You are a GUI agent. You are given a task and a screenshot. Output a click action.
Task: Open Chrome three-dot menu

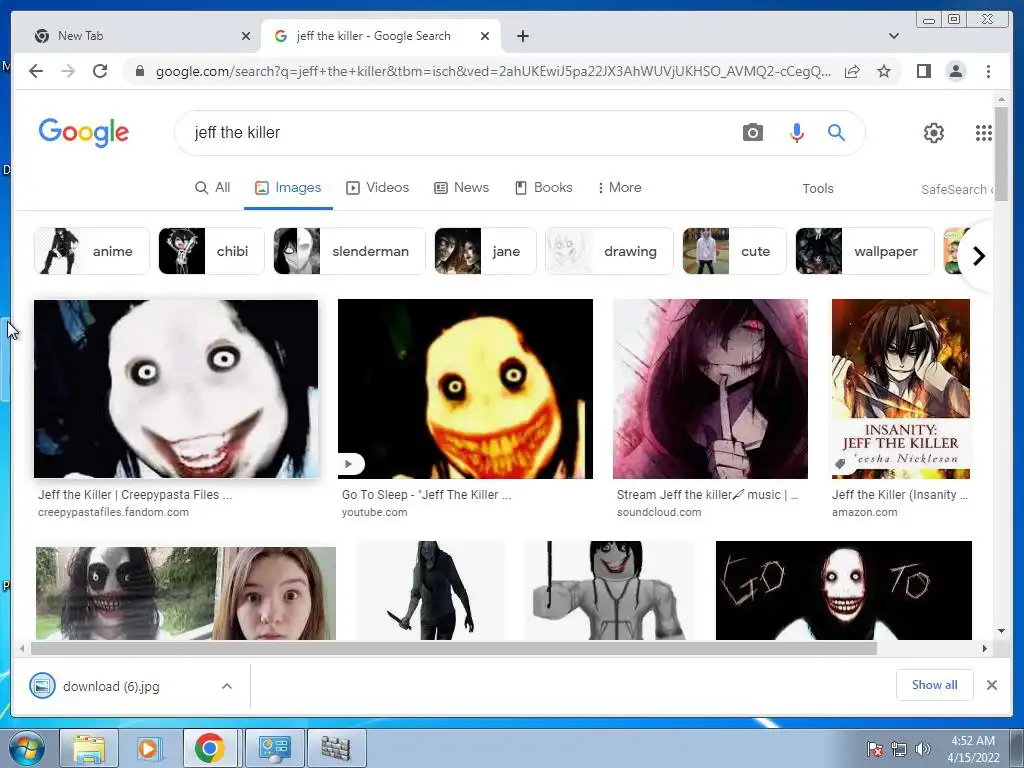tap(989, 71)
